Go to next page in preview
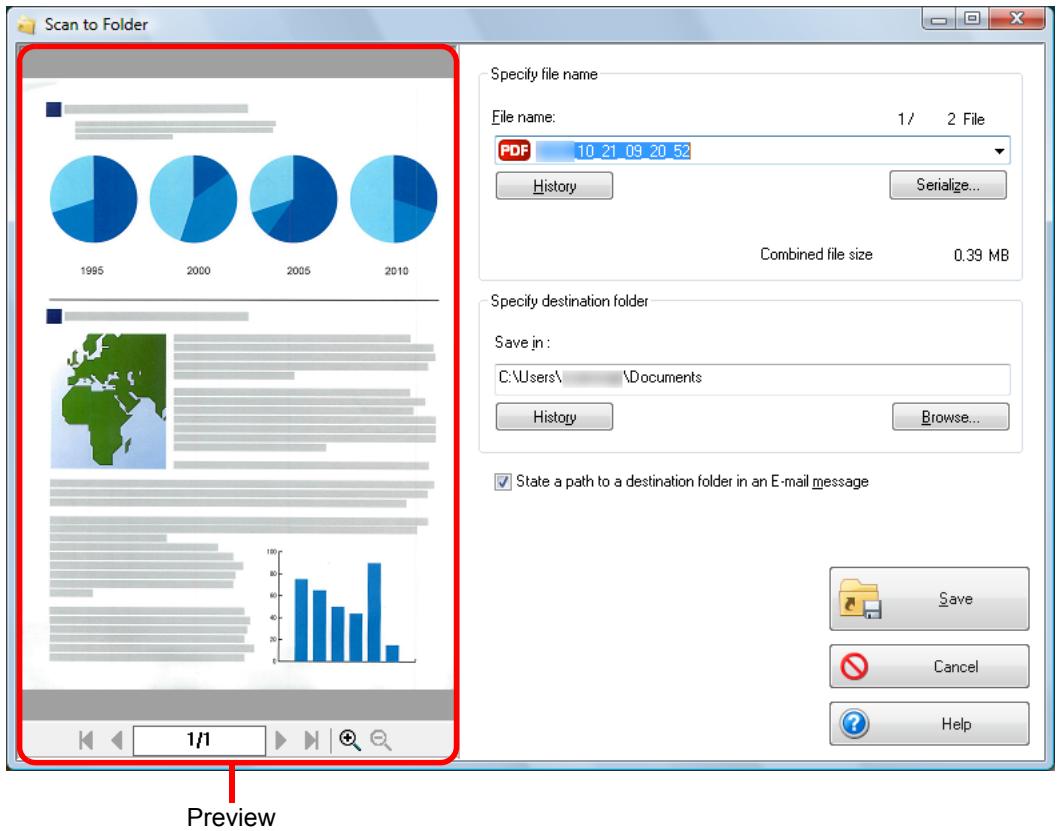The width and height of the screenshot is (1059, 831). tap(281, 740)
